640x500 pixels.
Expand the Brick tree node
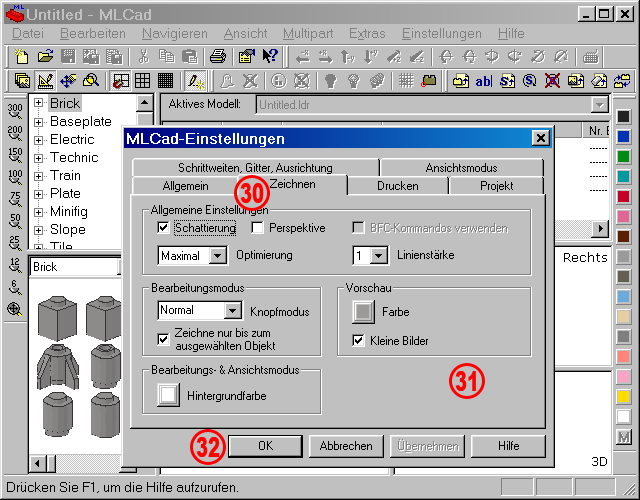tap(38, 102)
